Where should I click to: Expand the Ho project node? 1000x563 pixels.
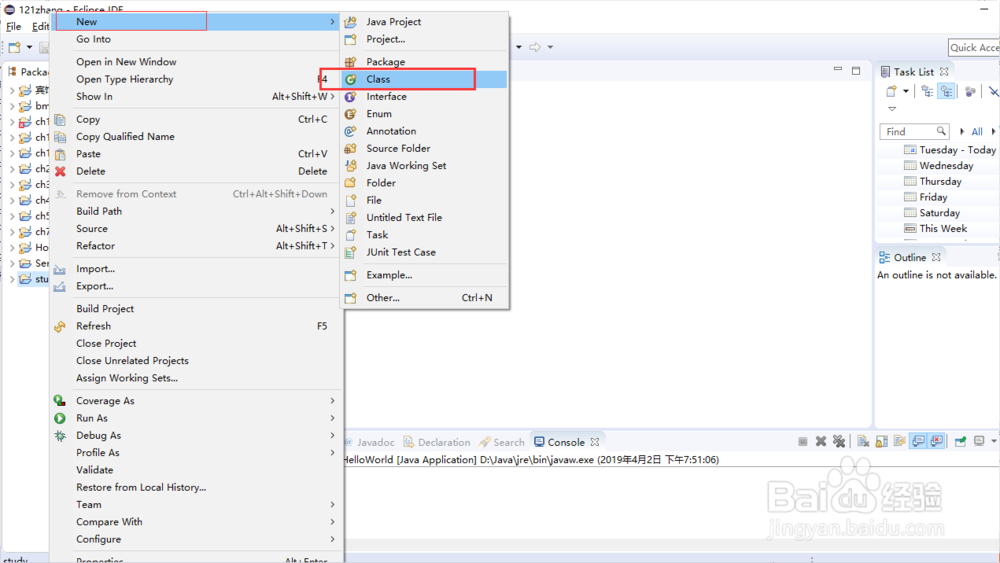pos(11,247)
